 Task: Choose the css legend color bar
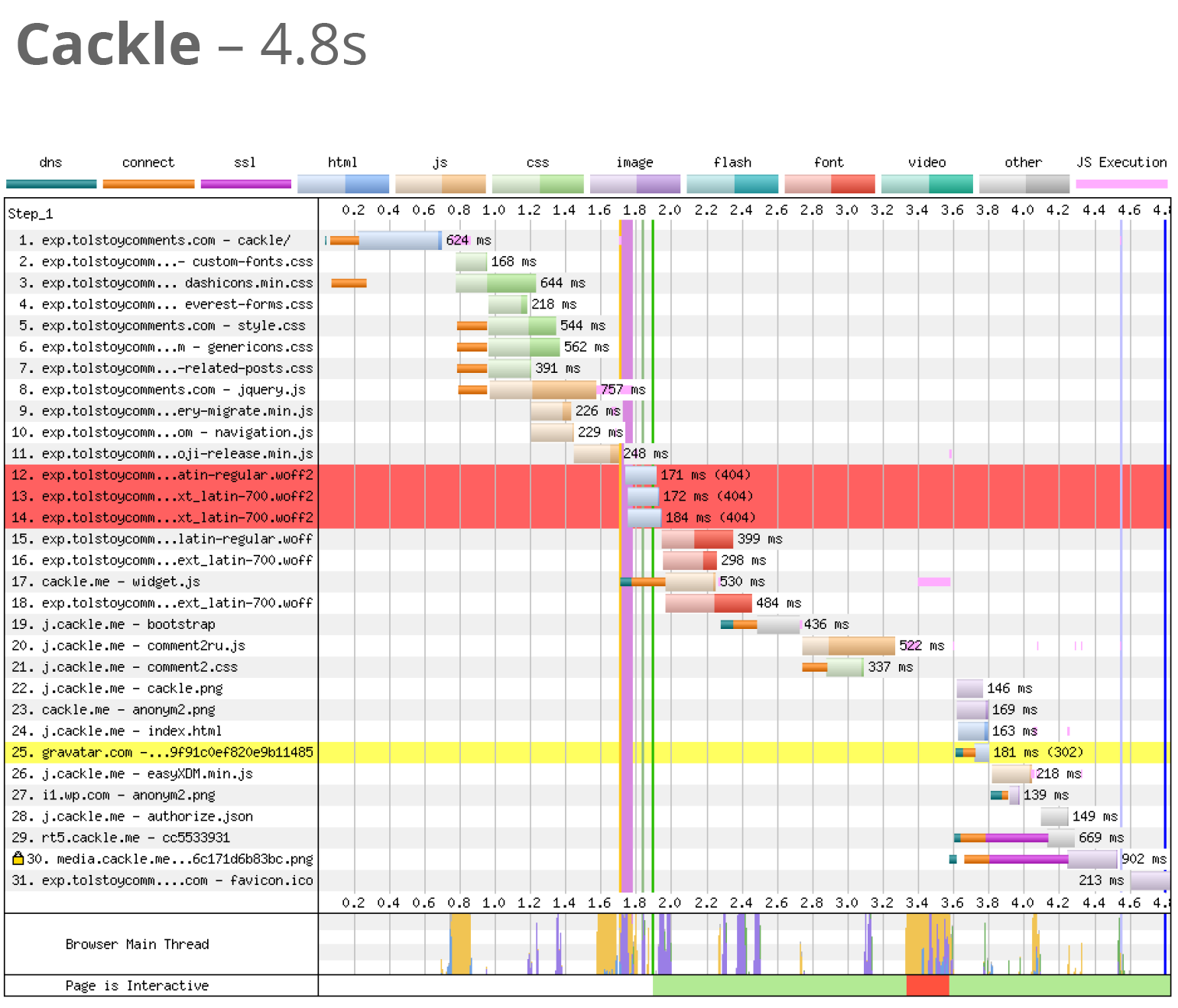click(x=538, y=183)
